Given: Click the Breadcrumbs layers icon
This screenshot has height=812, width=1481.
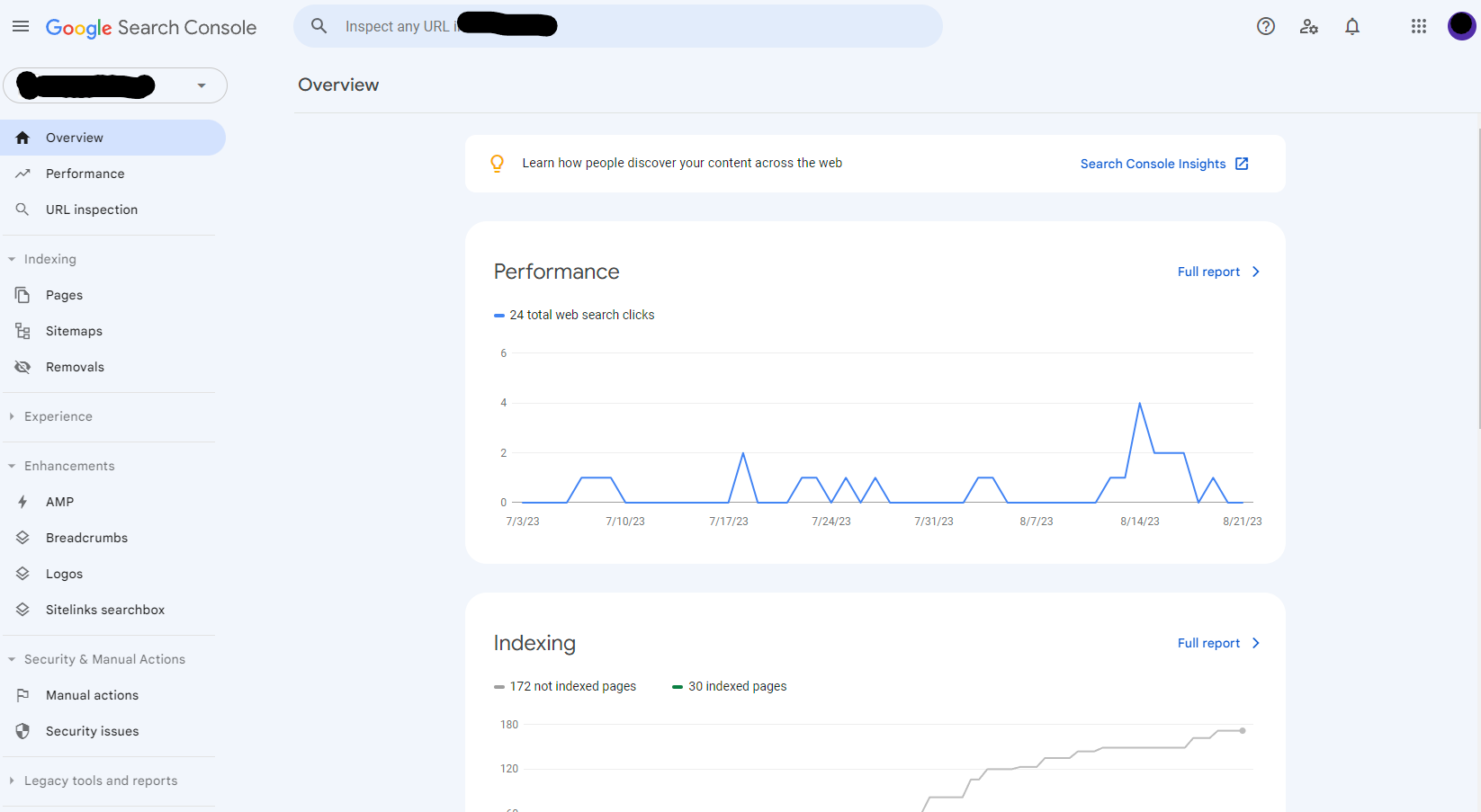Looking at the screenshot, I should pyautogui.click(x=22, y=538).
